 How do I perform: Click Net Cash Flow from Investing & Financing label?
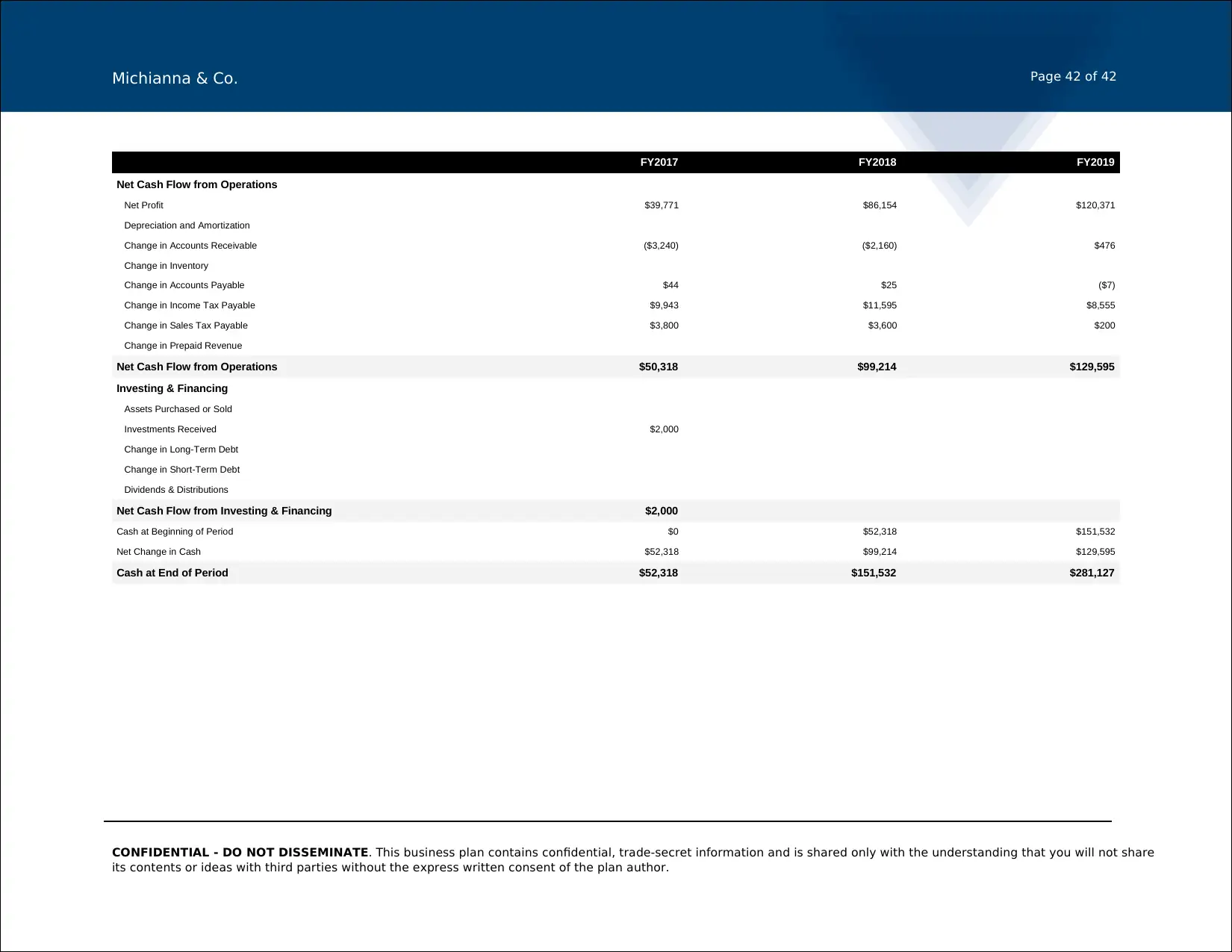(x=224, y=511)
